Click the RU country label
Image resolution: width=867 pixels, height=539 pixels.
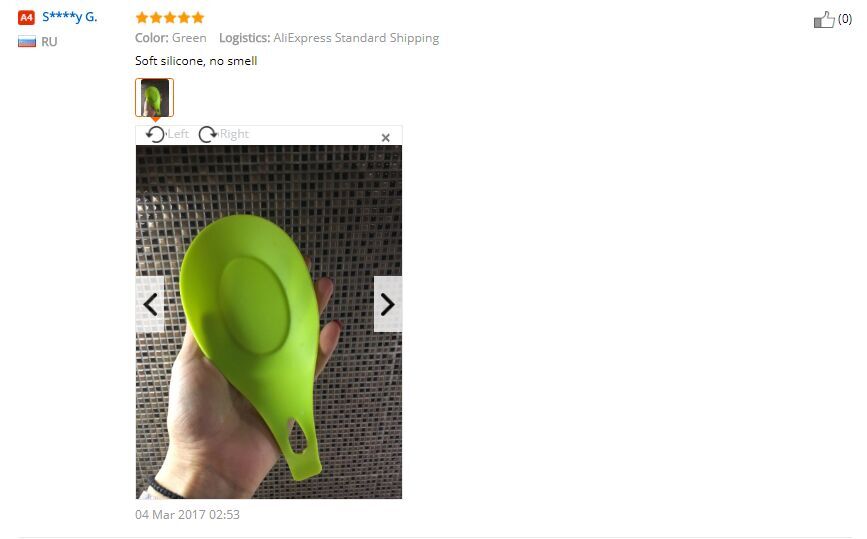pyautogui.click(x=49, y=42)
